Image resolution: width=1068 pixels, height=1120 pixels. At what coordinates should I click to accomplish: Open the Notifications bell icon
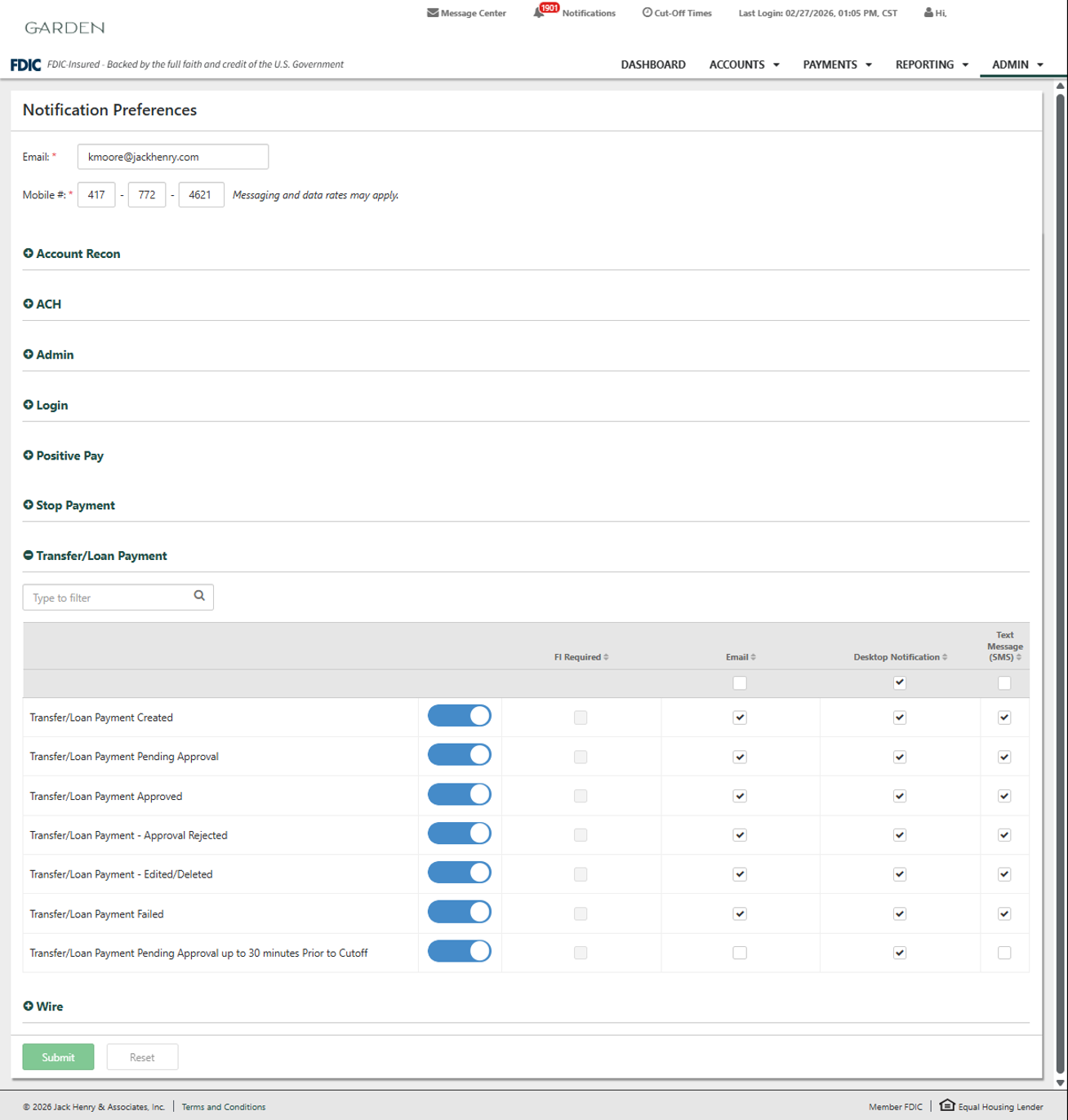click(x=539, y=13)
